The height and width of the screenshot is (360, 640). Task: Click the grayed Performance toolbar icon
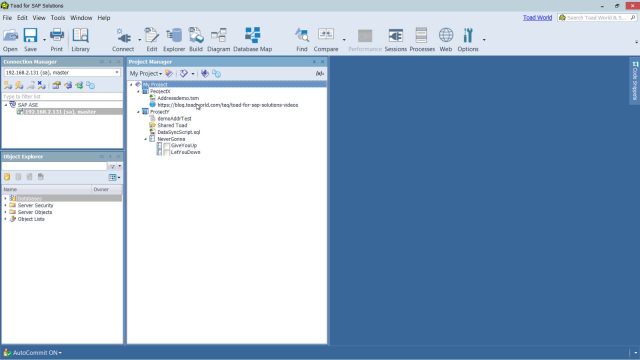pyautogui.click(x=365, y=36)
